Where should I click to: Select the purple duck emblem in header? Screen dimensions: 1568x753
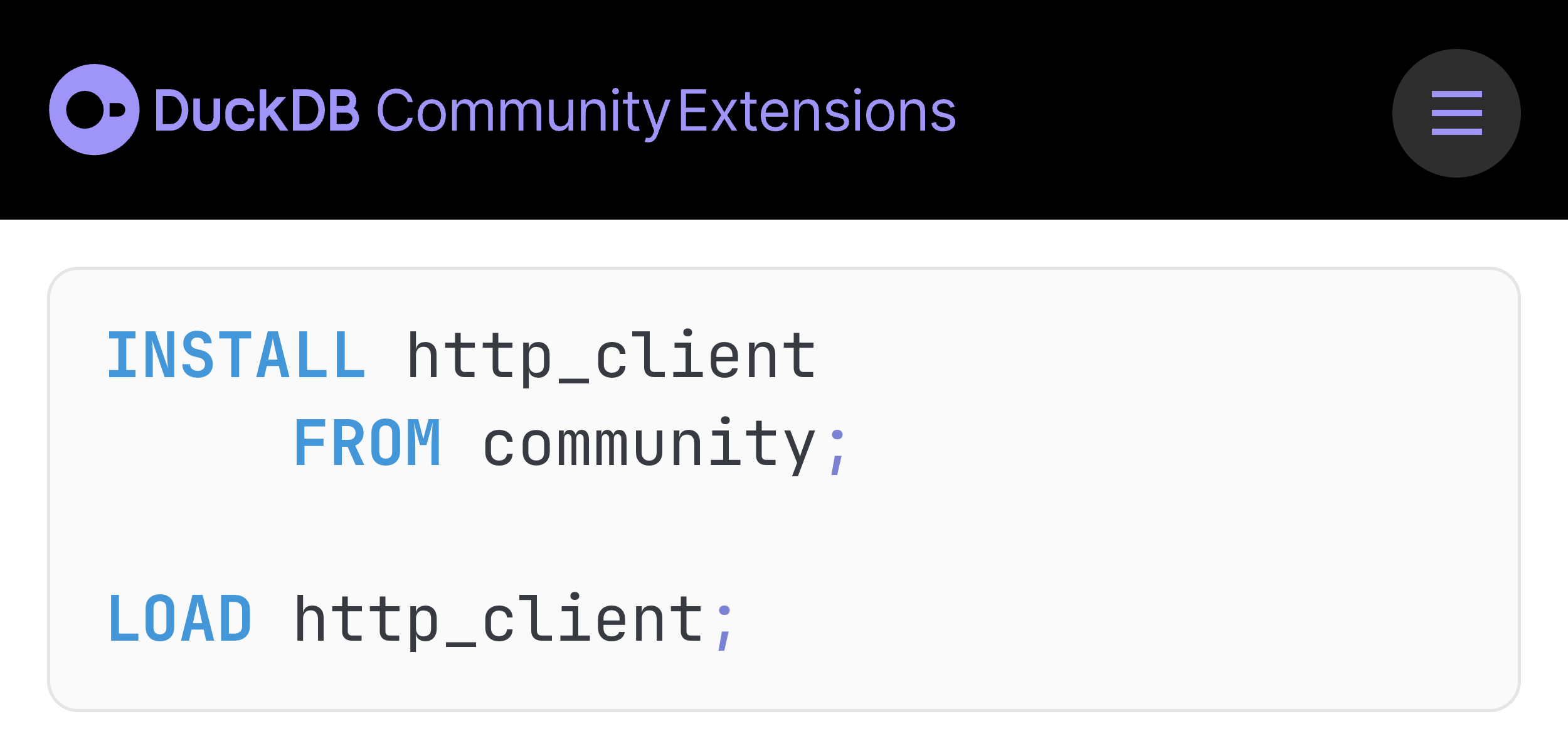(95, 110)
